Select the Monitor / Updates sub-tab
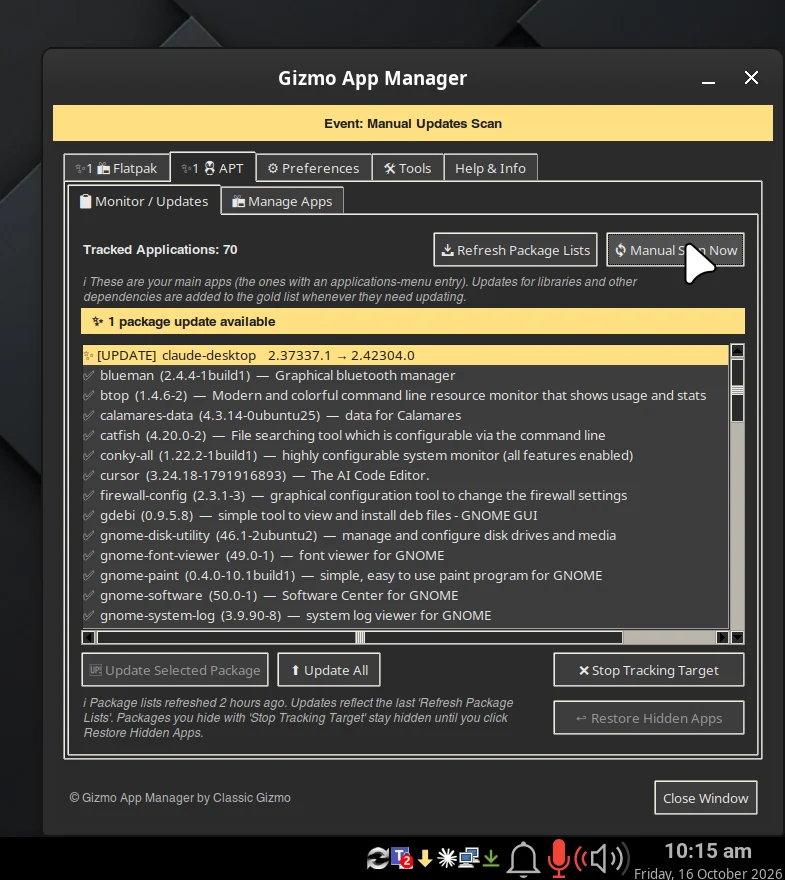Screen dimensions: 785x880 (144, 201)
